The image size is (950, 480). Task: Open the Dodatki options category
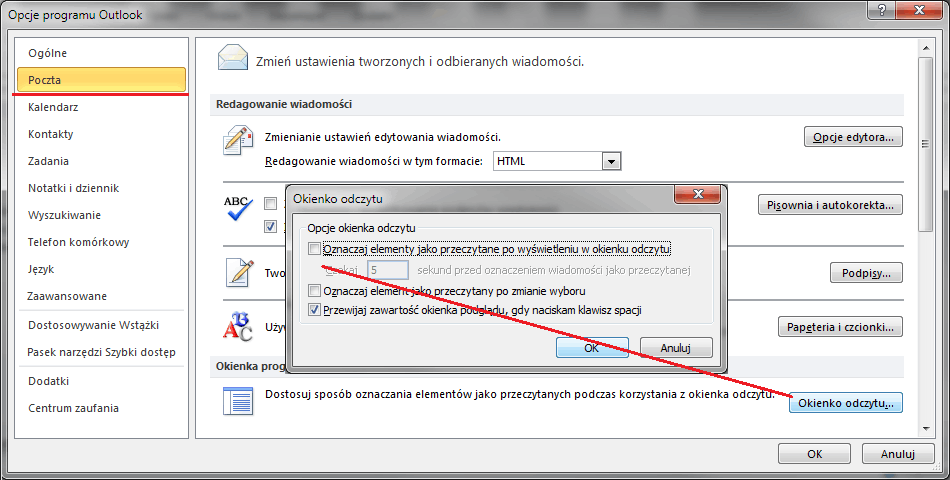[x=101, y=381]
